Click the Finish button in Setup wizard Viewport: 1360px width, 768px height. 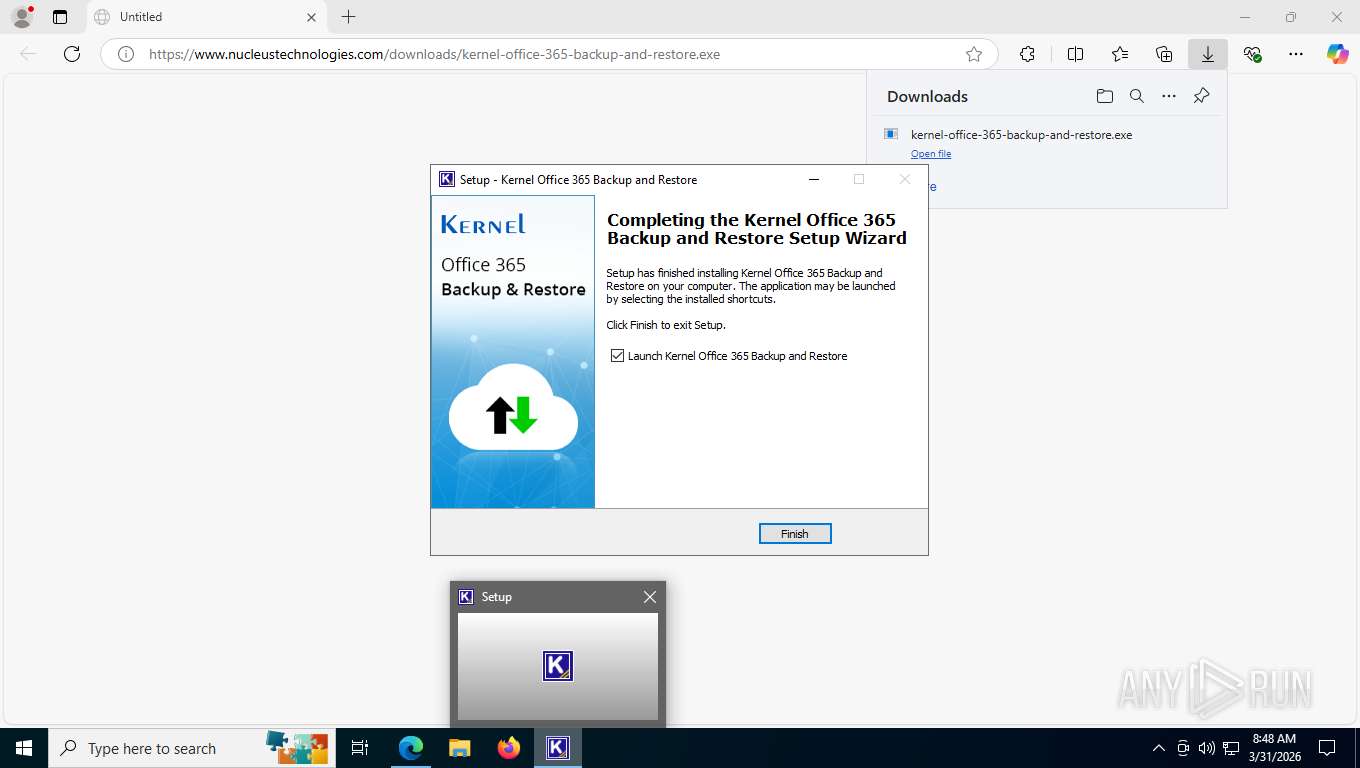click(x=795, y=534)
